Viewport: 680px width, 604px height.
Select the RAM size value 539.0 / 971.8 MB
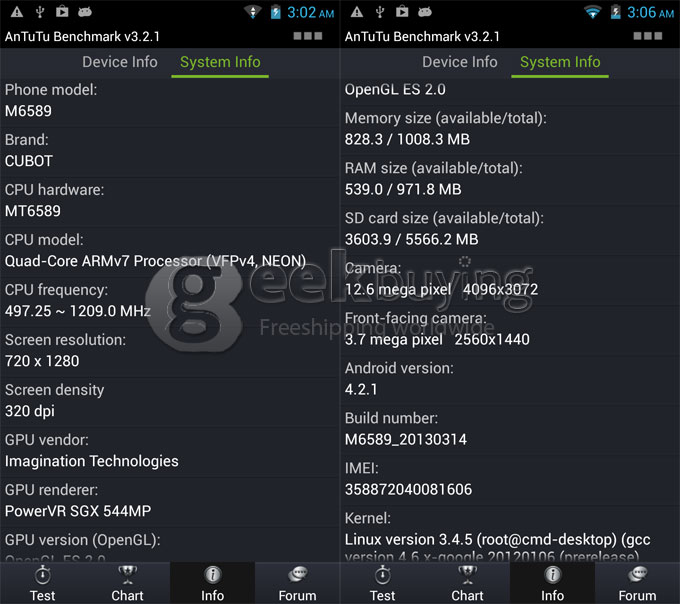[x=403, y=189]
